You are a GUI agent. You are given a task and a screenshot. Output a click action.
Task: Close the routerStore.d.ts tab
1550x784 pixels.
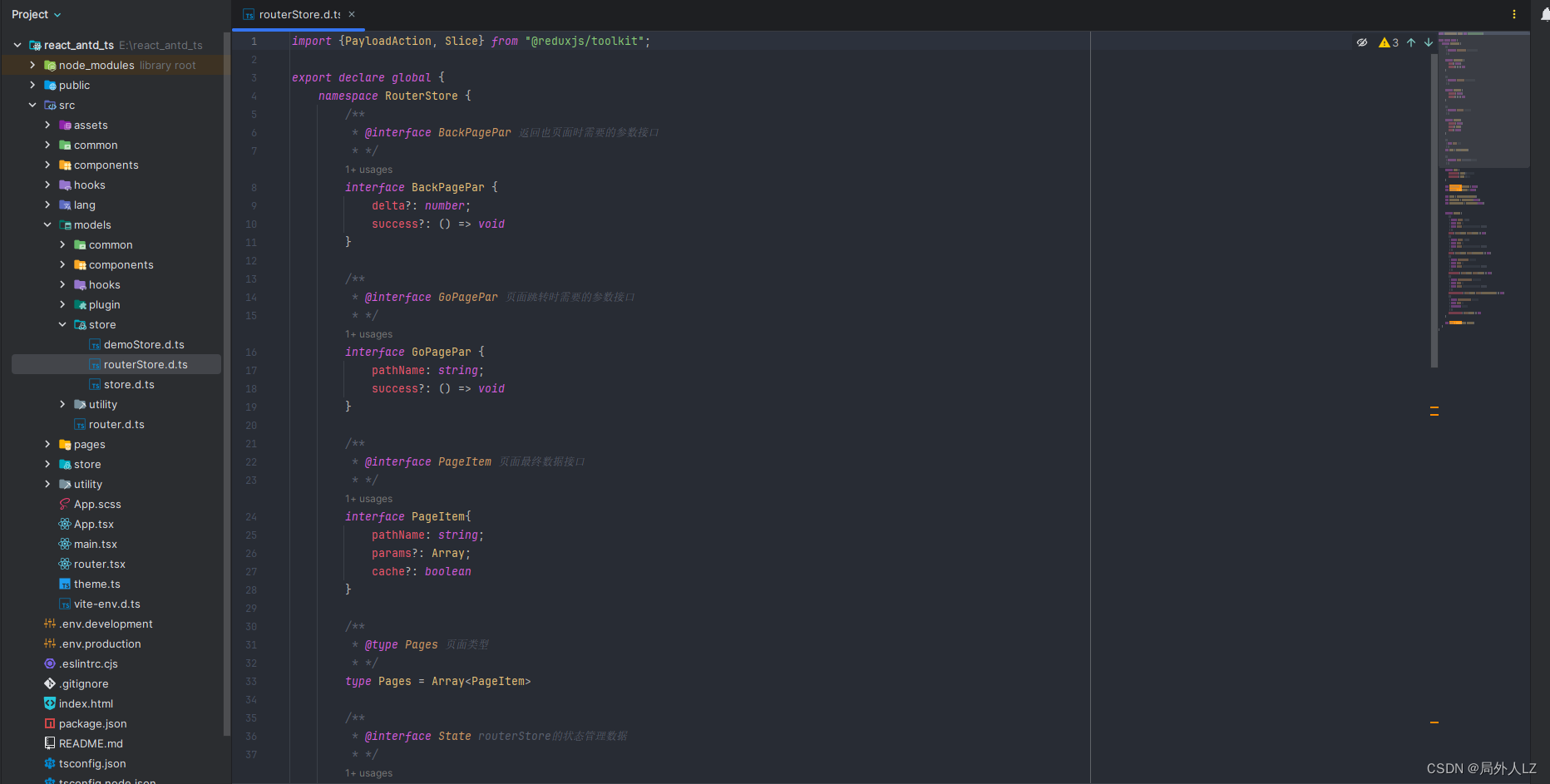pyautogui.click(x=352, y=14)
